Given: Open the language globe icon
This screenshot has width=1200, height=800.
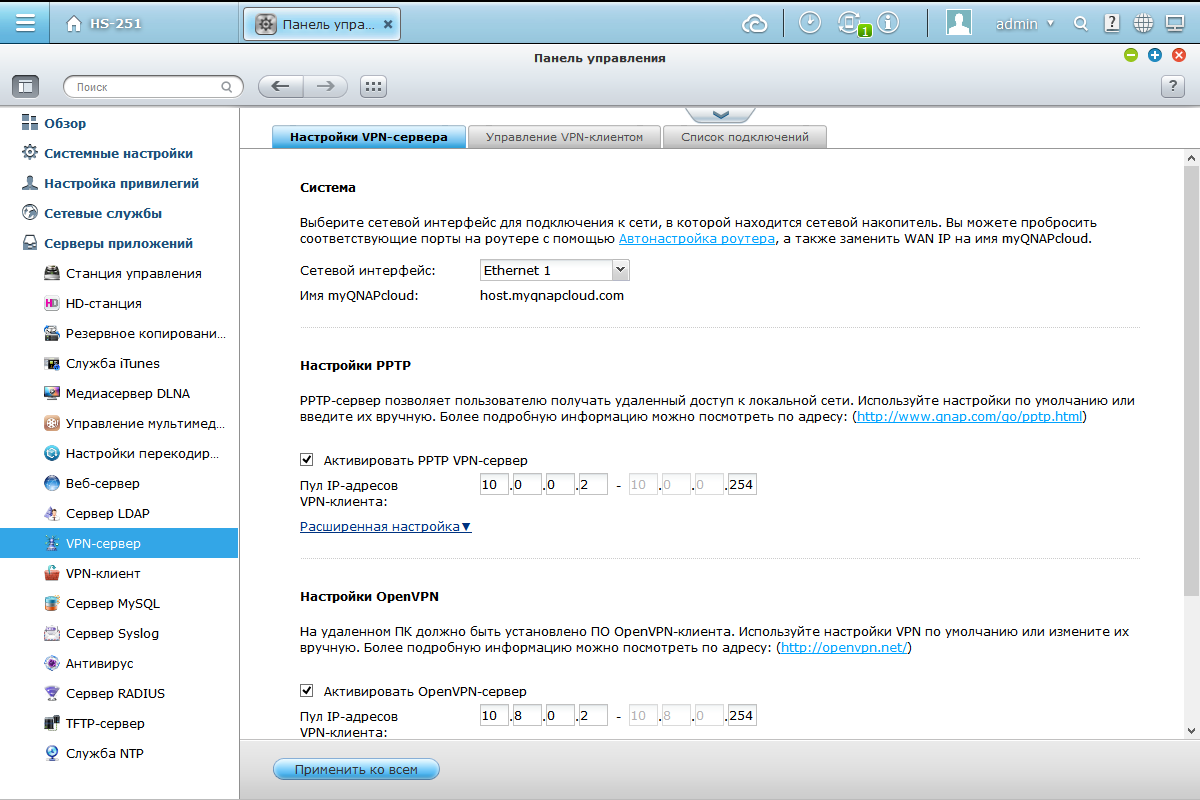Looking at the screenshot, I should [x=1144, y=23].
